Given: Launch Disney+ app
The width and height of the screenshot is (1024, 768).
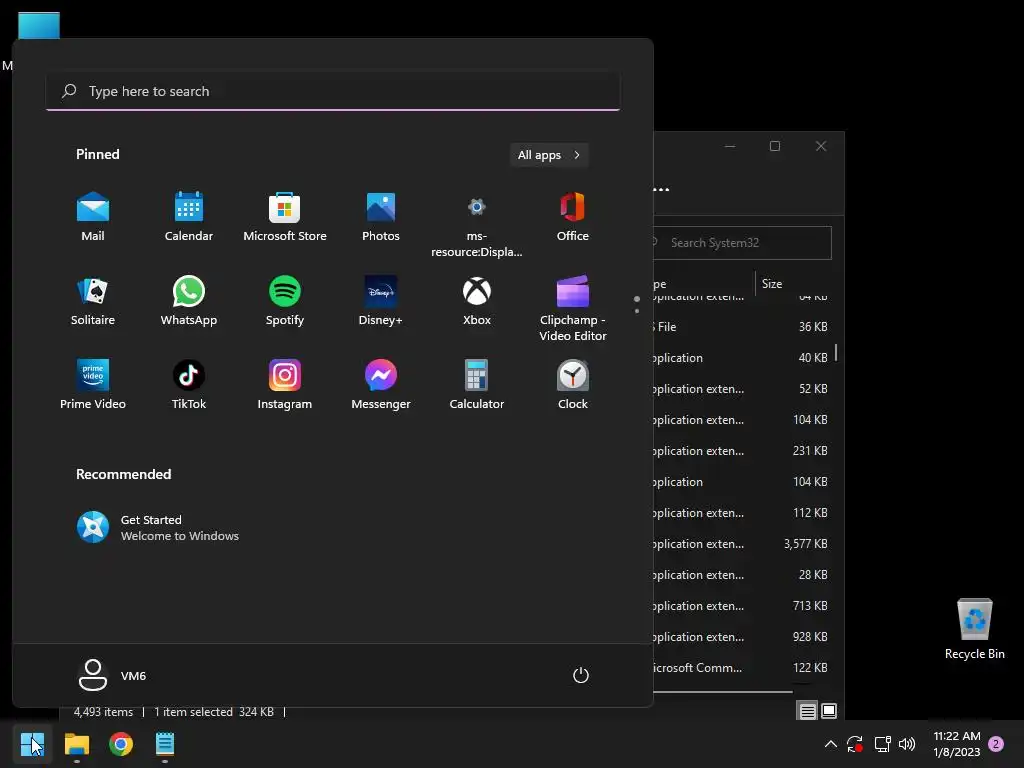Looking at the screenshot, I should pos(381,301).
